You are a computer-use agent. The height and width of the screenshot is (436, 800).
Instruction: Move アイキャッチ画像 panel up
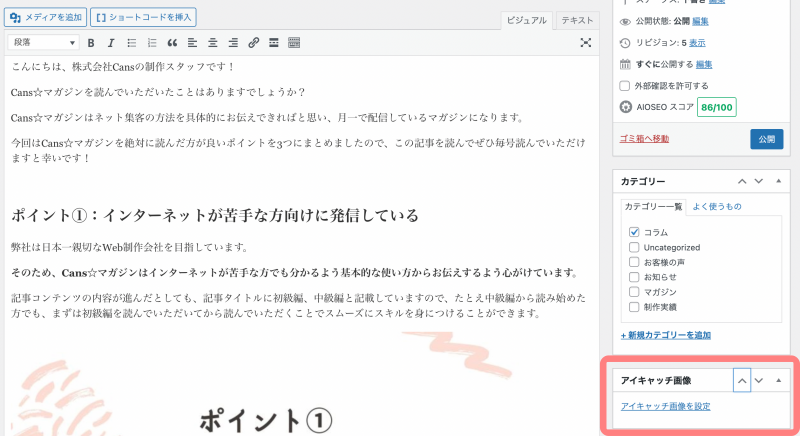(x=741, y=380)
